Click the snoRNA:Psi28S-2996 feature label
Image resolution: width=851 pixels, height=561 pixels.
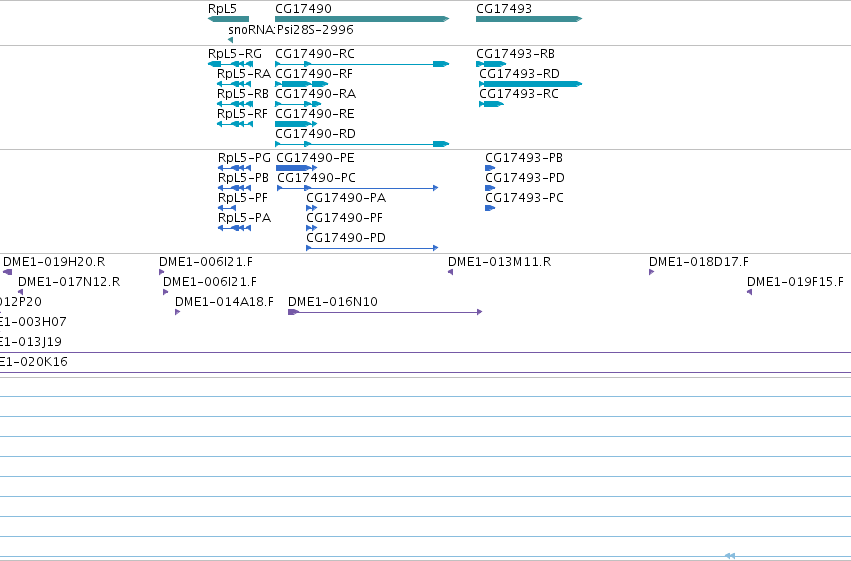tap(291, 30)
